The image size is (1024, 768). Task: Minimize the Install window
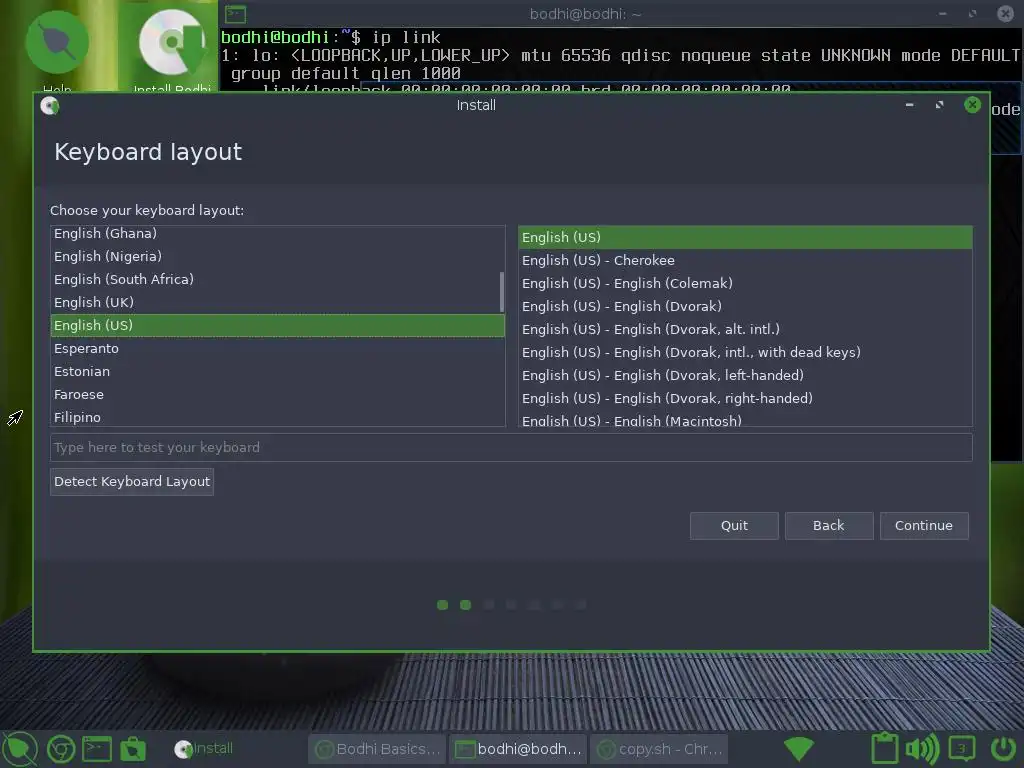pos(909,104)
